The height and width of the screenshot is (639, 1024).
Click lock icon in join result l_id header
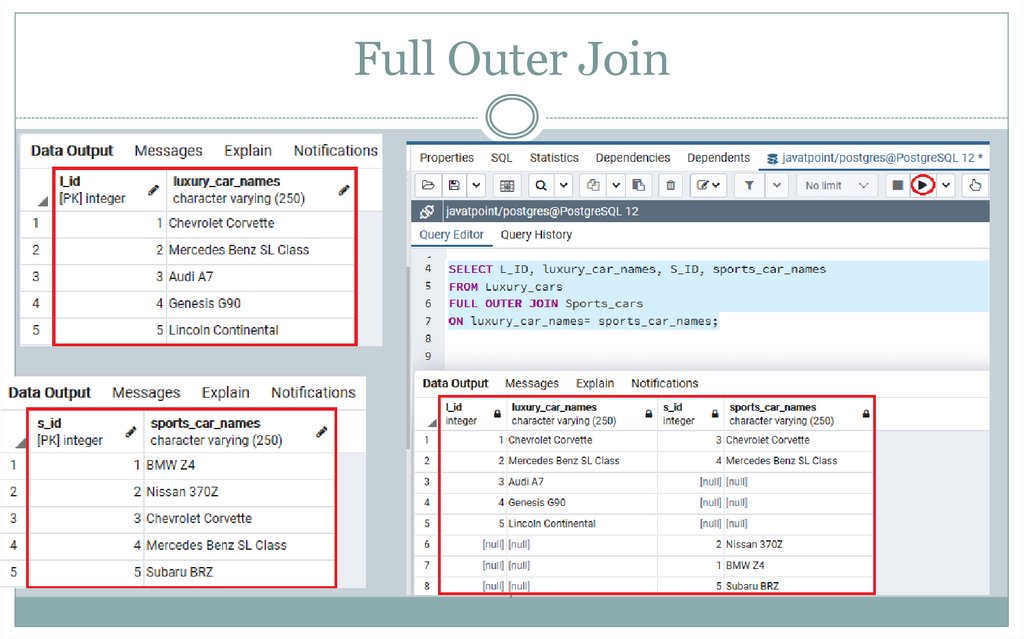pos(497,414)
